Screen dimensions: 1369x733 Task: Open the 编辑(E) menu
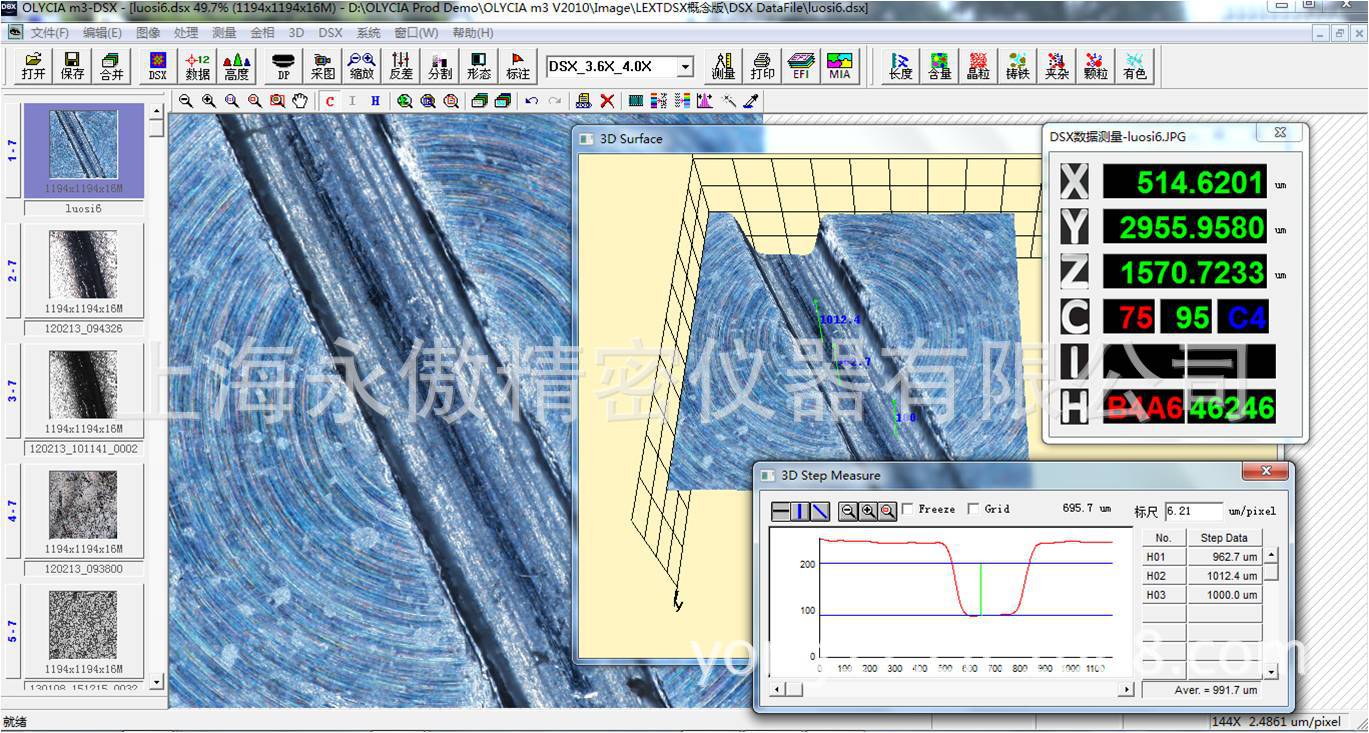(102, 32)
